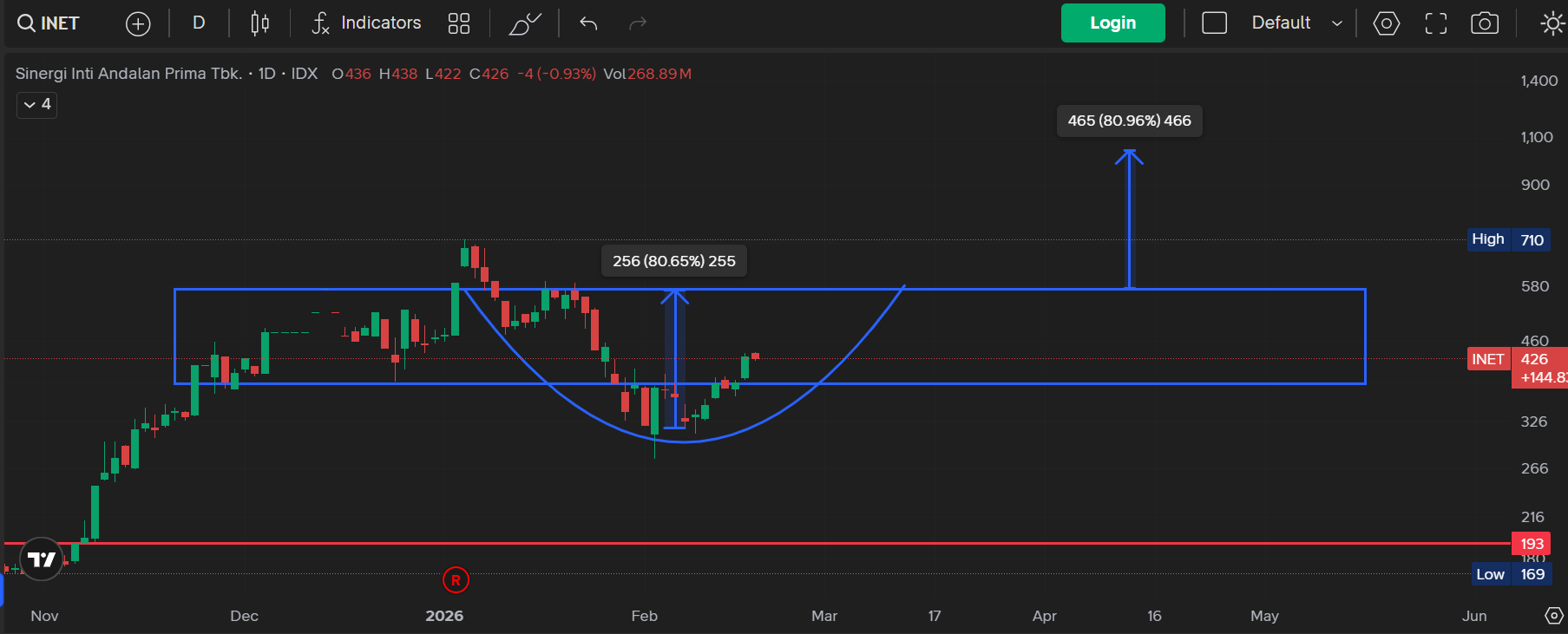Open the time axis settings gear
The image size is (1568, 634).
pyautogui.click(x=1554, y=616)
